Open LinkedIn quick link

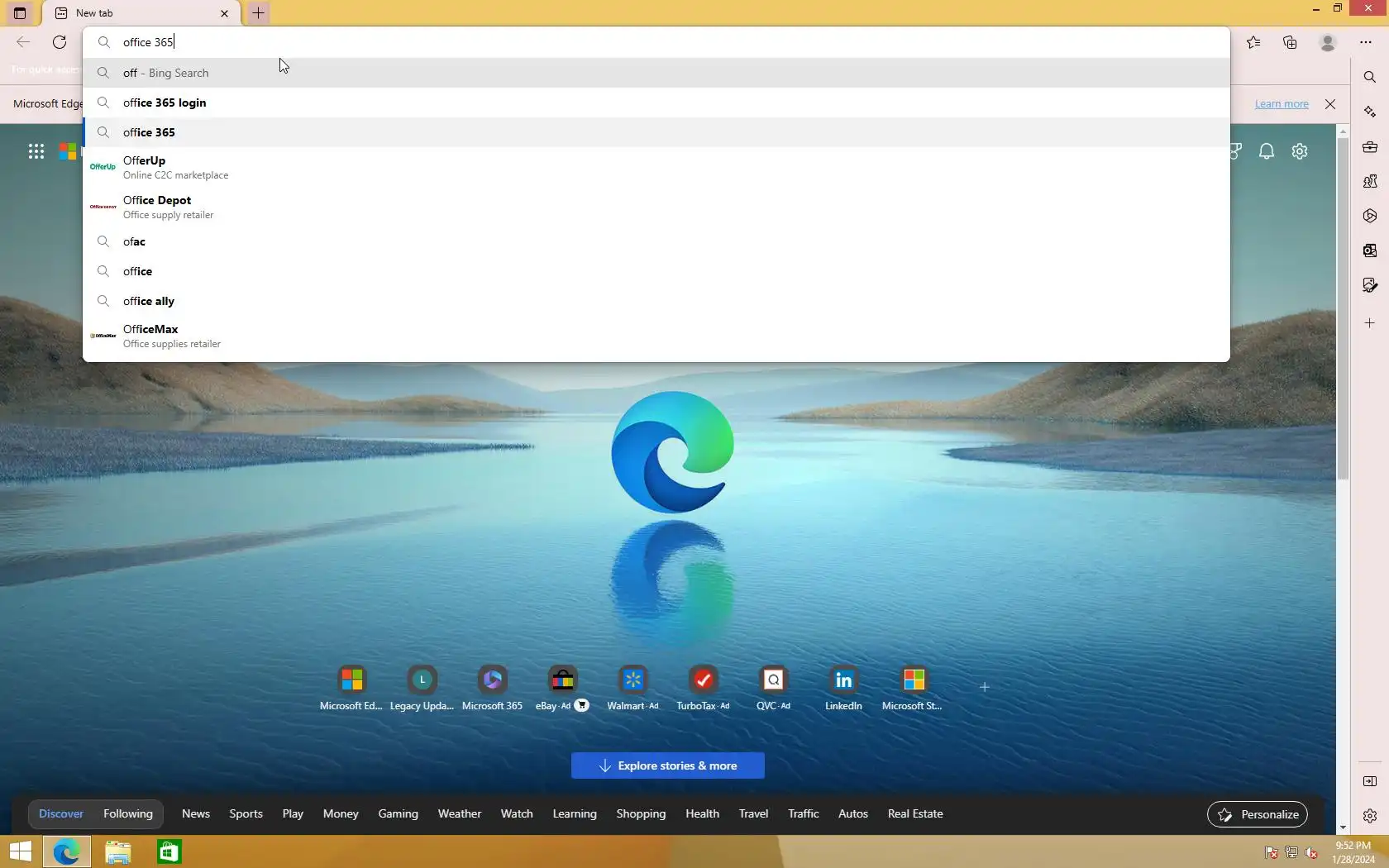coord(843,688)
